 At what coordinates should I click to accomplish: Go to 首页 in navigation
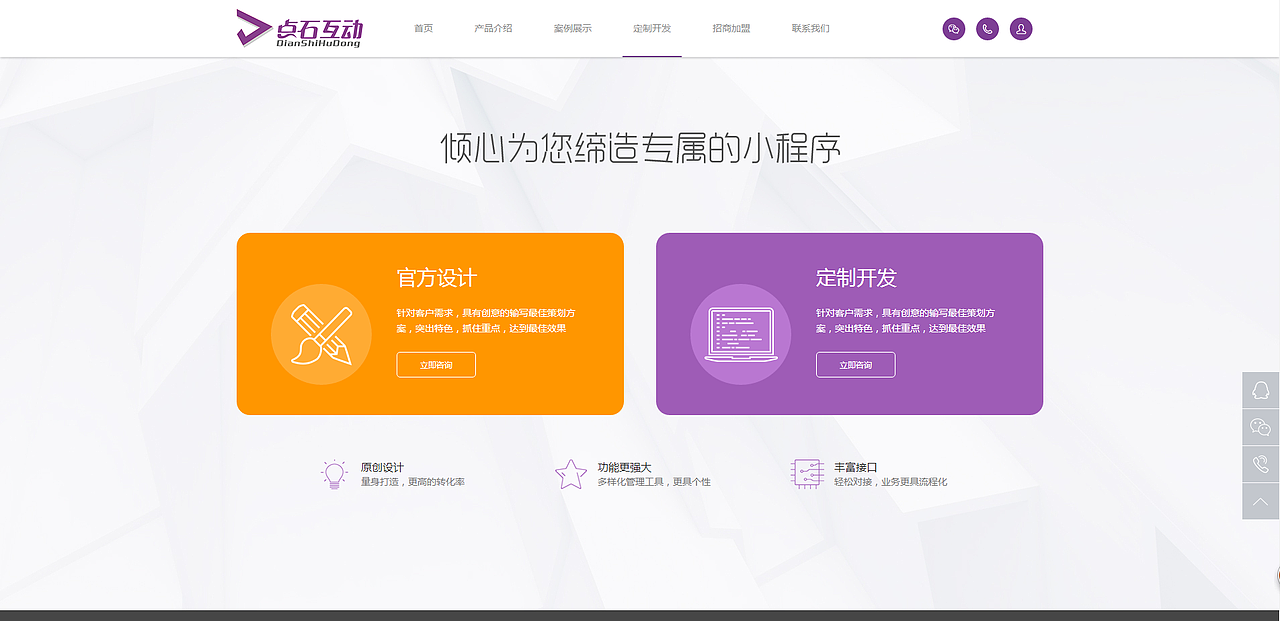pyautogui.click(x=424, y=28)
